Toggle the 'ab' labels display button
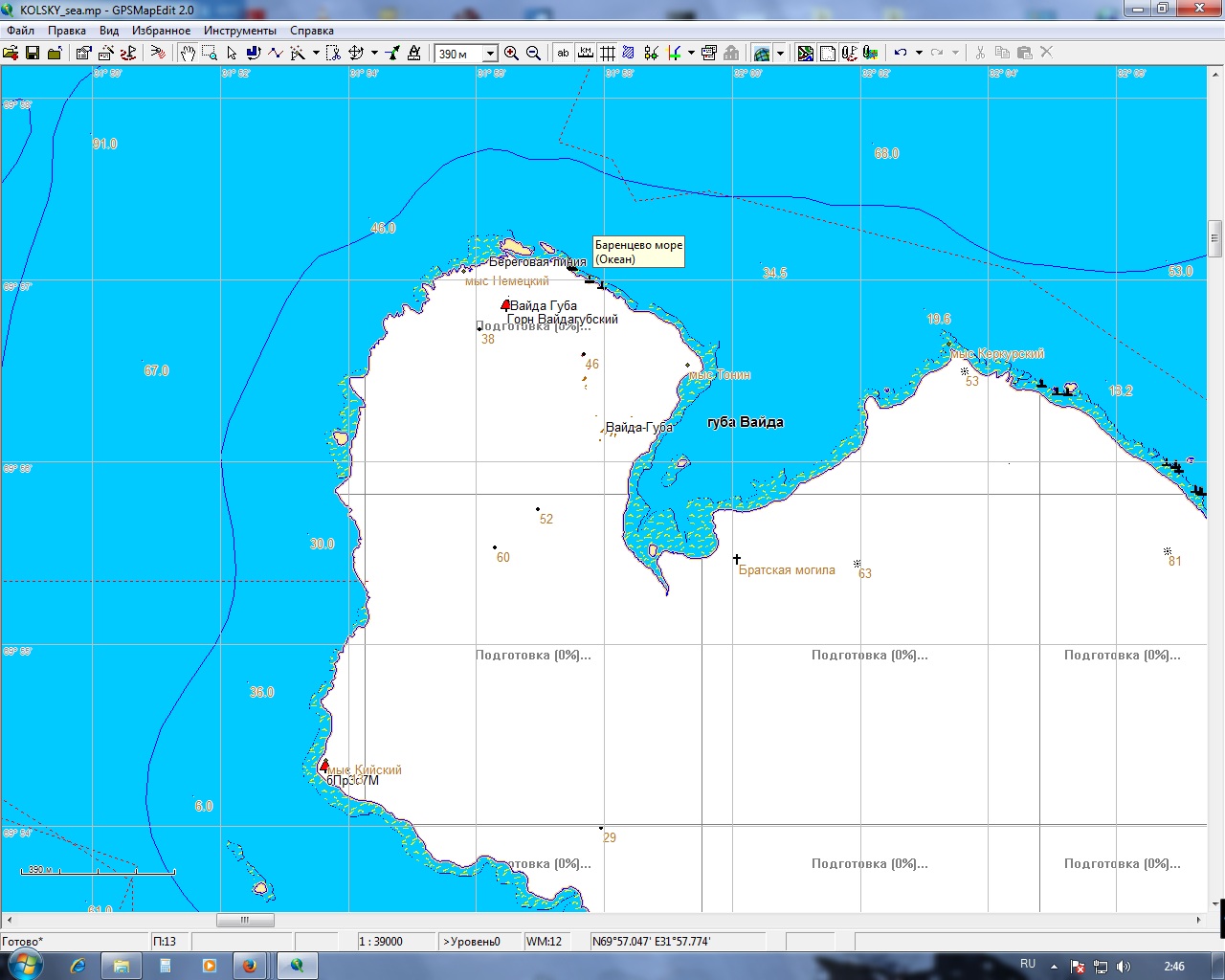Image resolution: width=1225 pixels, height=980 pixels. (563, 54)
